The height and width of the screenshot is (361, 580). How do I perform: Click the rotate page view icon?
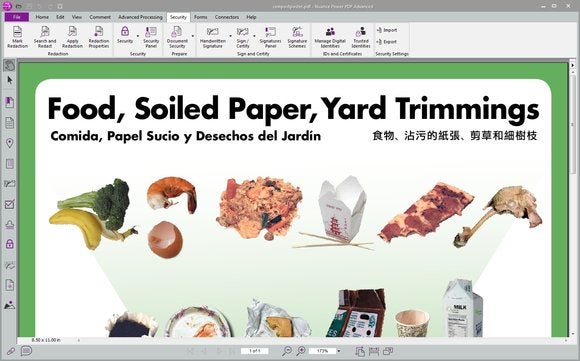360,351
